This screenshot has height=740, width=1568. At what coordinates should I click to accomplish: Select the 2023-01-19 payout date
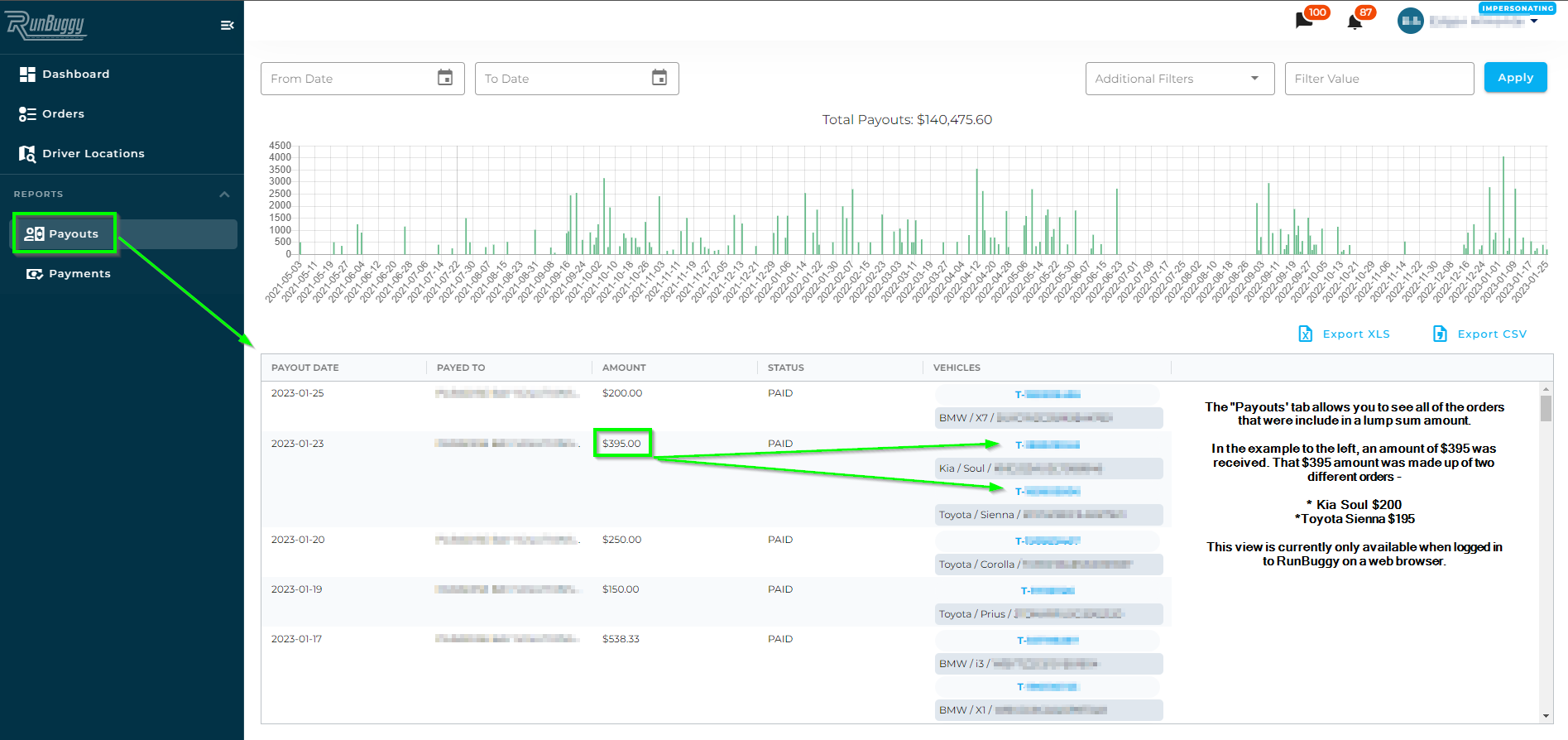coord(297,589)
